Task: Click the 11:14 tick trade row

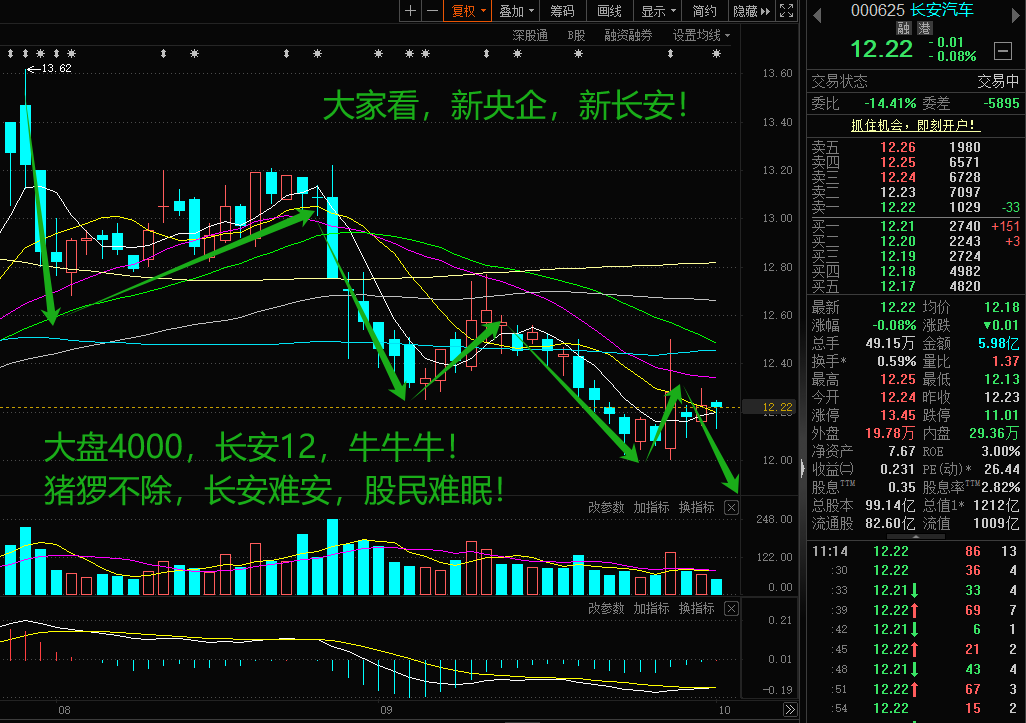Action: pyautogui.click(x=914, y=552)
